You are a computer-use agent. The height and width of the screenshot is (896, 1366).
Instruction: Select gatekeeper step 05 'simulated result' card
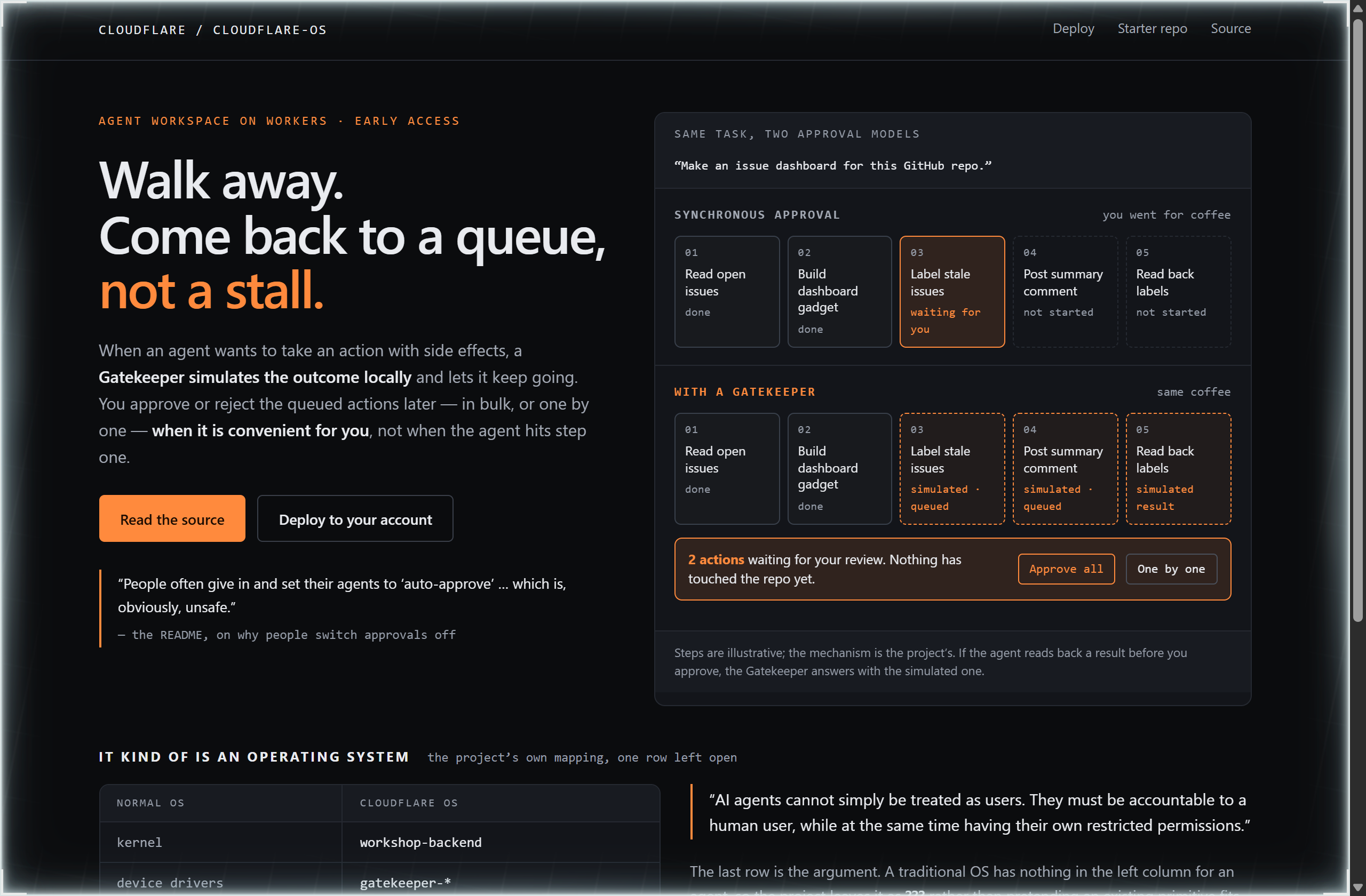(1178, 469)
